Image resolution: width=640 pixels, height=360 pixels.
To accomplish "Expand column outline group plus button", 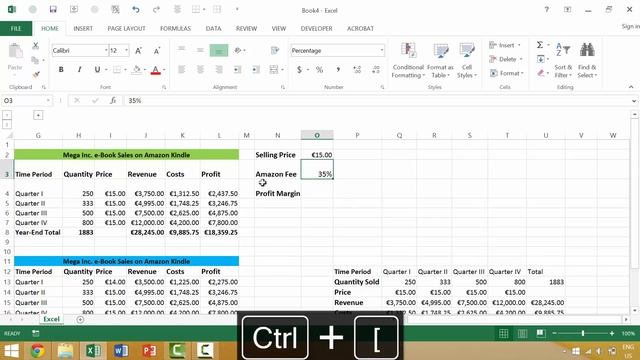I will click(38, 116).
